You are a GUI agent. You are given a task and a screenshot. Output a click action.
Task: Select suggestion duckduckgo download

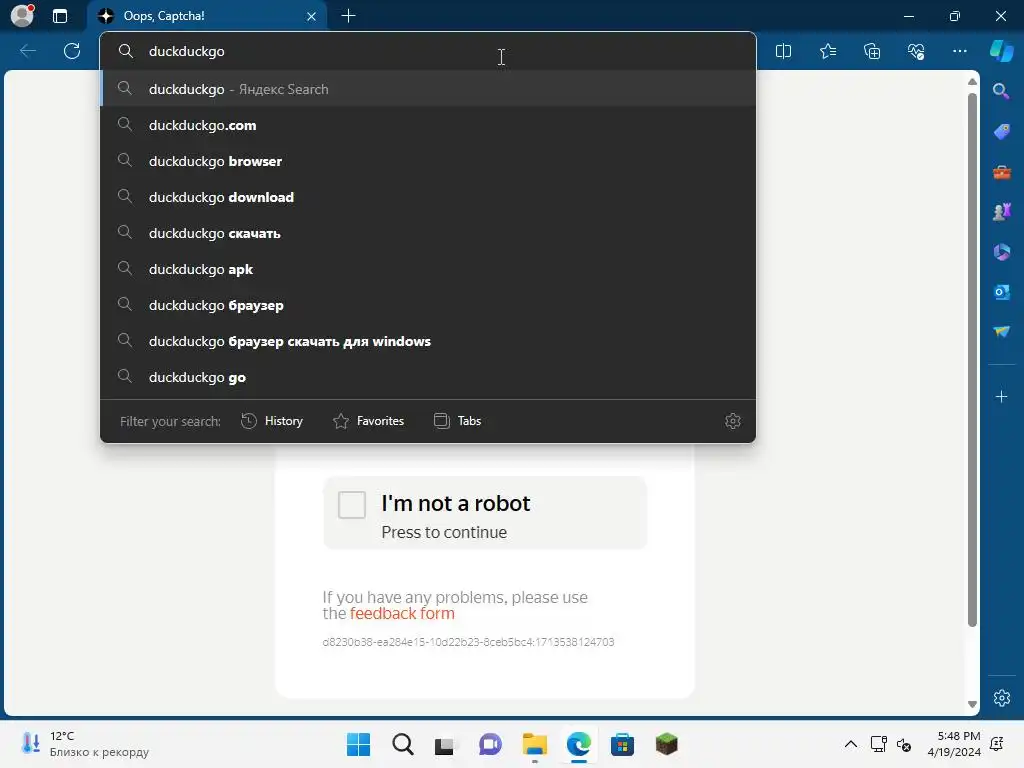[x=428, y=197]
